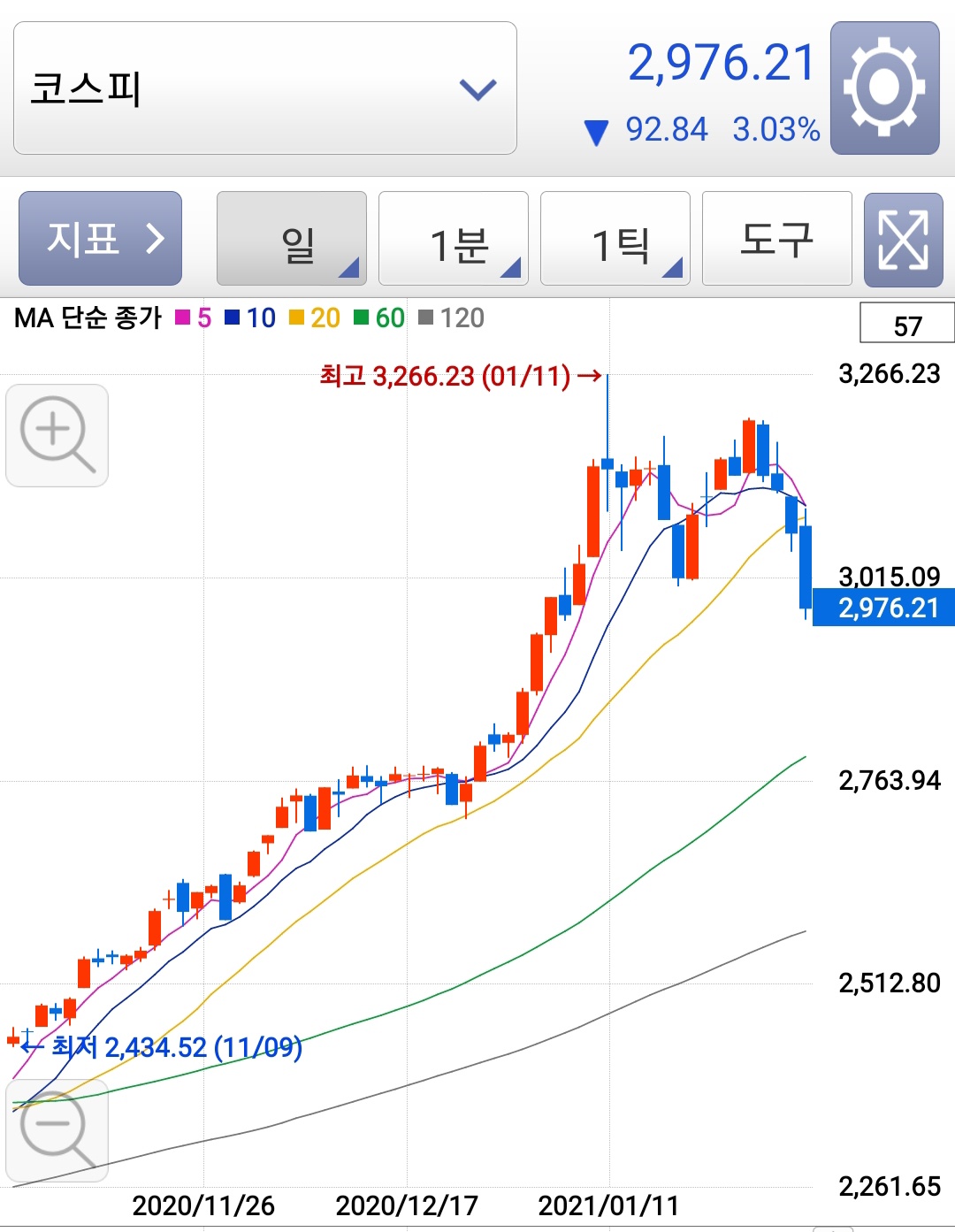
Task: Open the chart settings gear
Action: click(884, 88)
